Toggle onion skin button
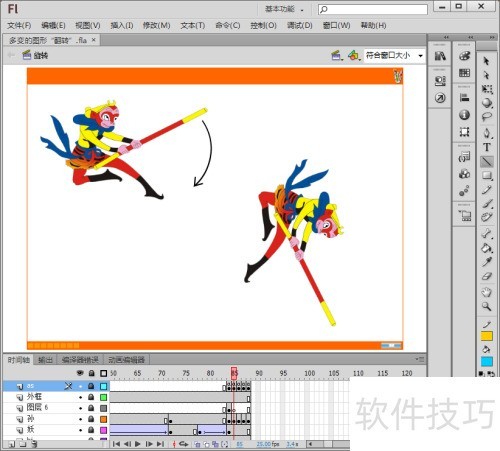 (x=197, y=444)
